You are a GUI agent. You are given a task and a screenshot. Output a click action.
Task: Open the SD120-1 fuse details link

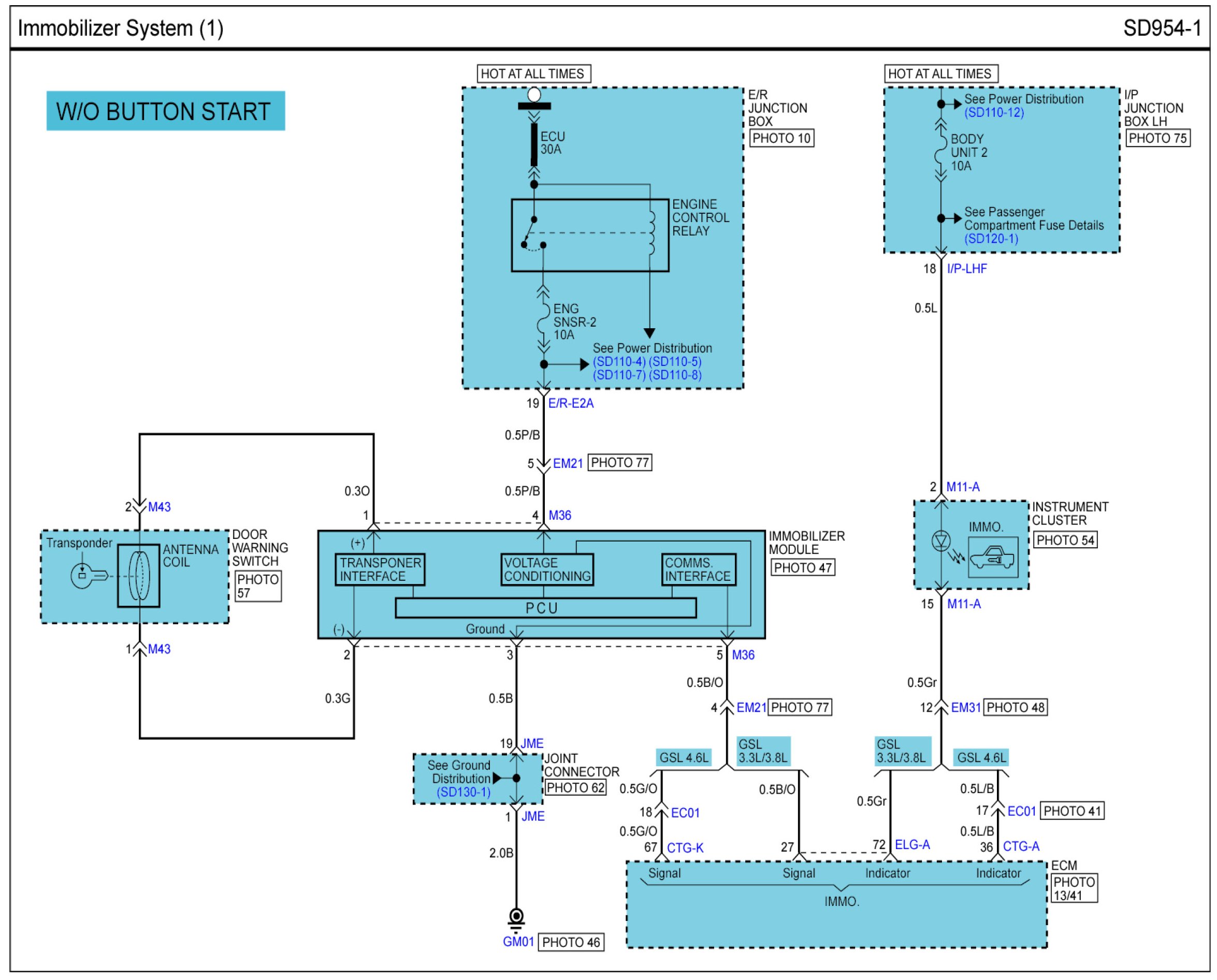click(x=991, y=239)
